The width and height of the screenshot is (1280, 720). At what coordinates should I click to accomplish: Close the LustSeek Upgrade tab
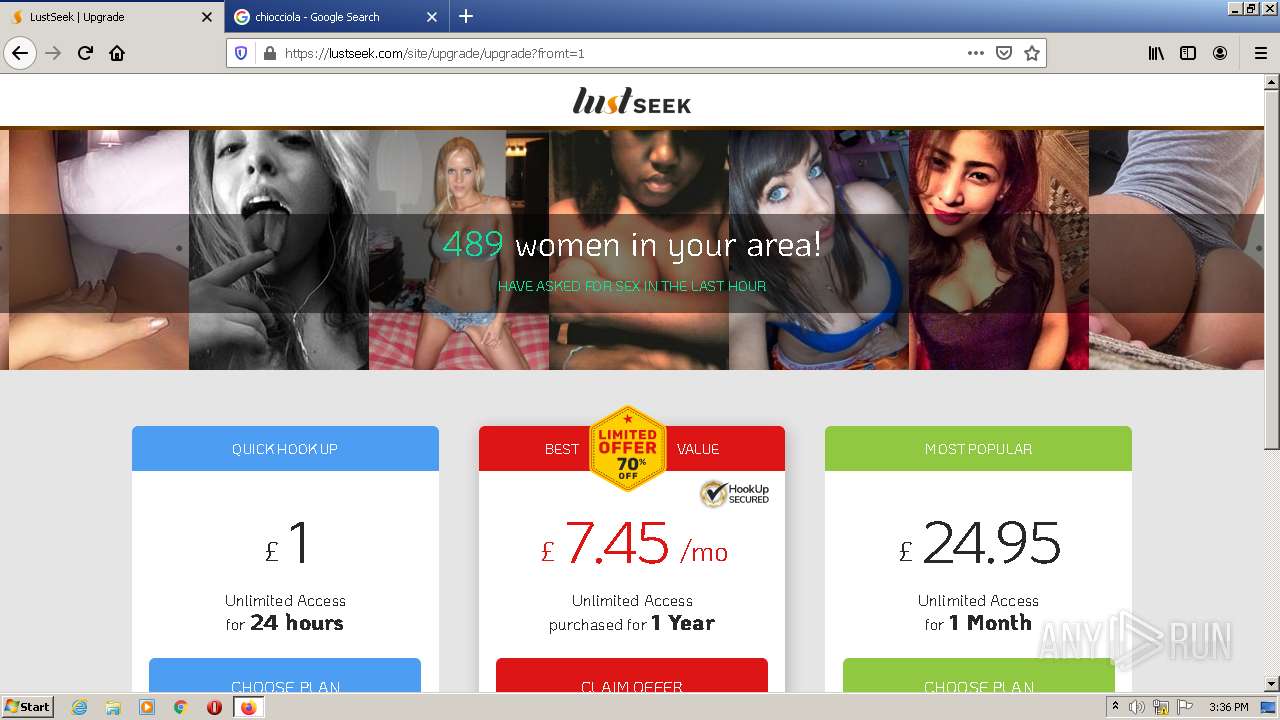207,17
